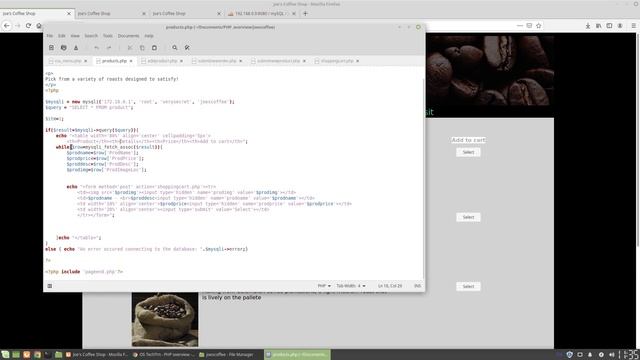This screenshot has height=360, width=640.
Task: Open PHP language dropdown in status bar
Action: coord(324,286)
